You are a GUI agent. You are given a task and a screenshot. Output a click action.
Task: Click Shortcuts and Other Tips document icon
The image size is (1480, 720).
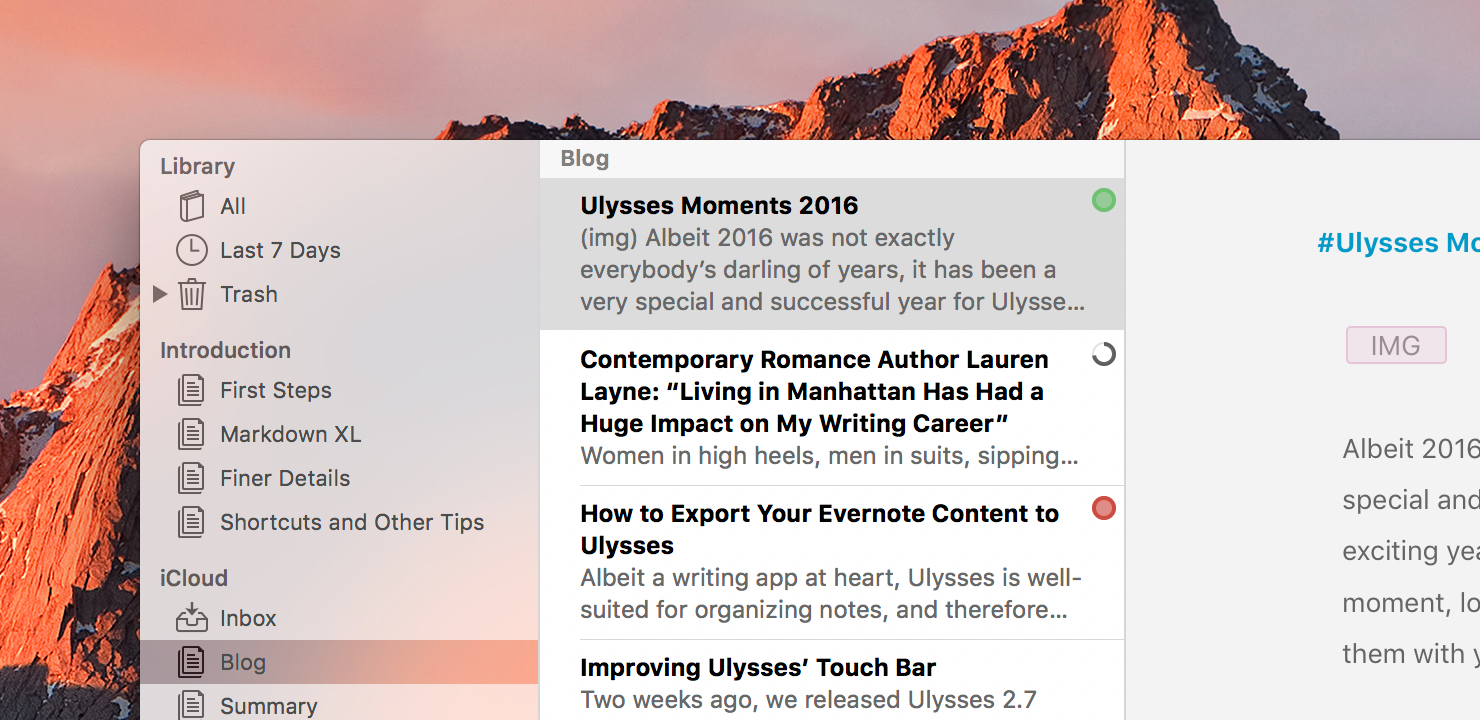191,522
